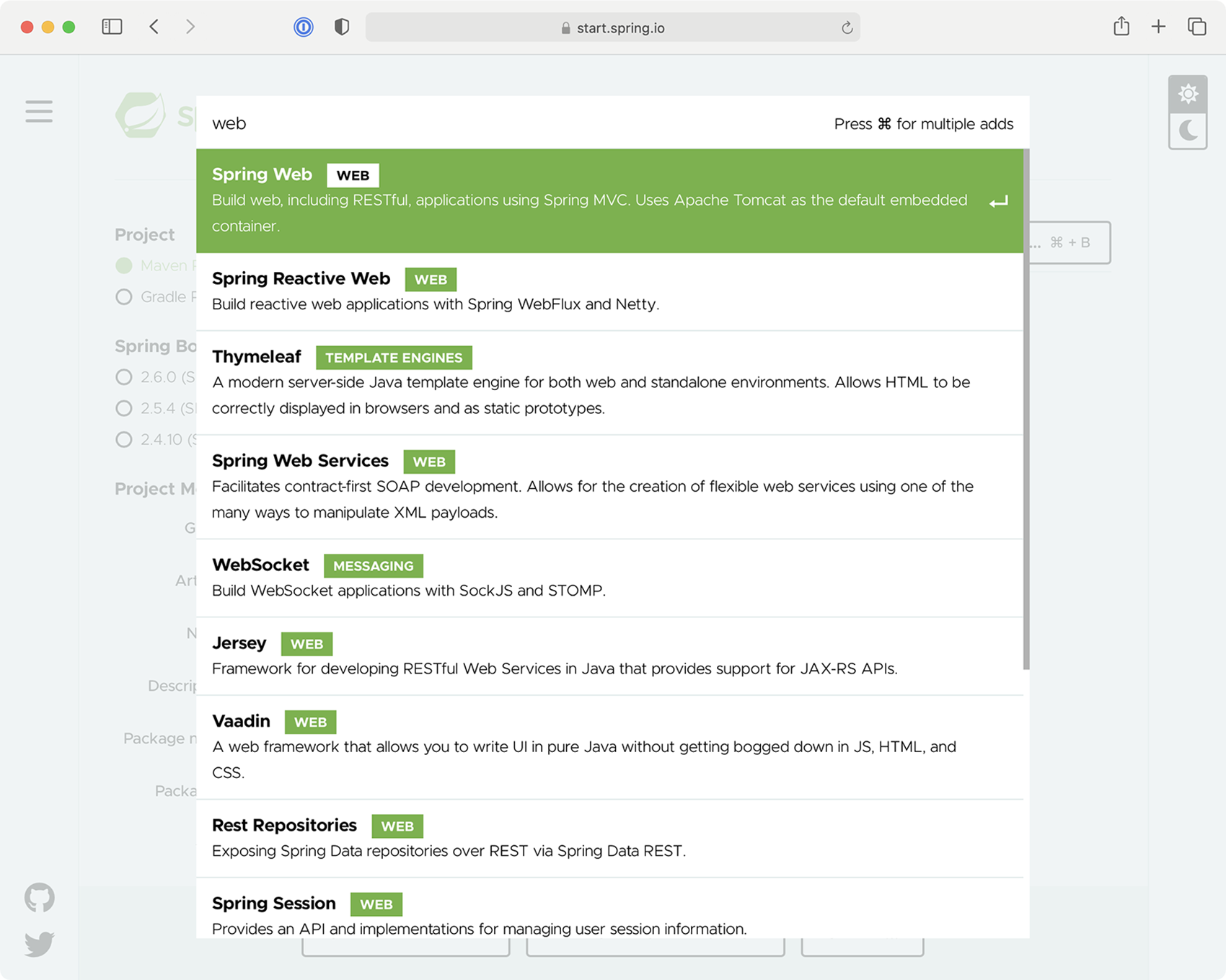The height and width of the screenshot is (980, 1226).
Task: Switch to the light theme sun icon
Action: pos(1188,94)
